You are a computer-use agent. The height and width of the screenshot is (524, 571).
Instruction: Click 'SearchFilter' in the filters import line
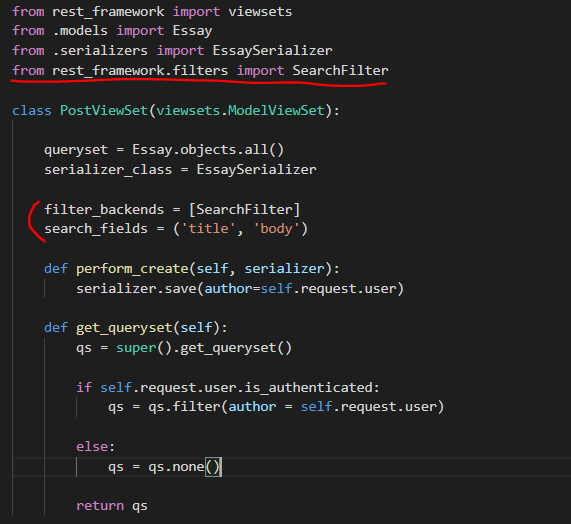pyautogui.click(x=340, y=70)
